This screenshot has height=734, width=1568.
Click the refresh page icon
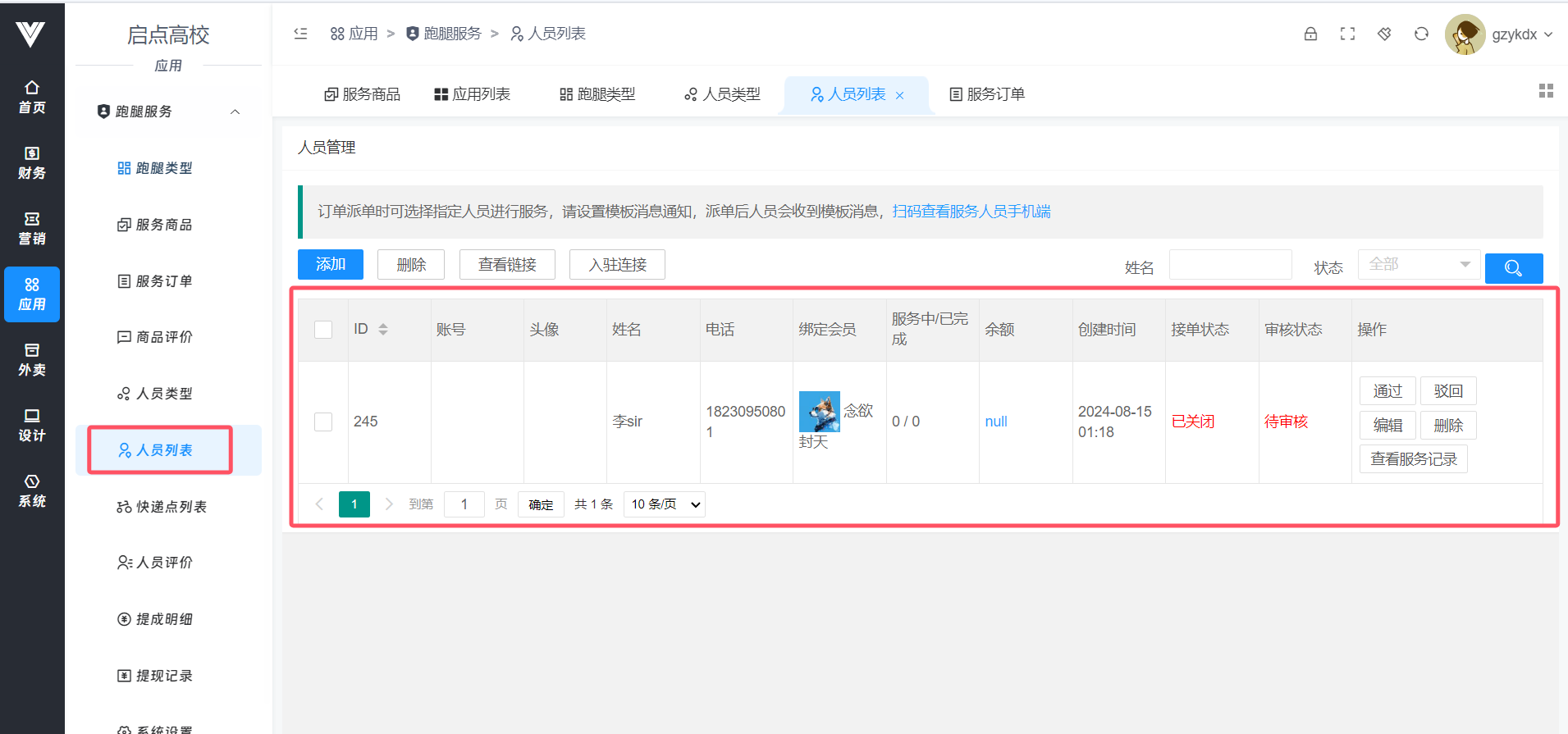pyautogui.click(x=1421, y=34)
